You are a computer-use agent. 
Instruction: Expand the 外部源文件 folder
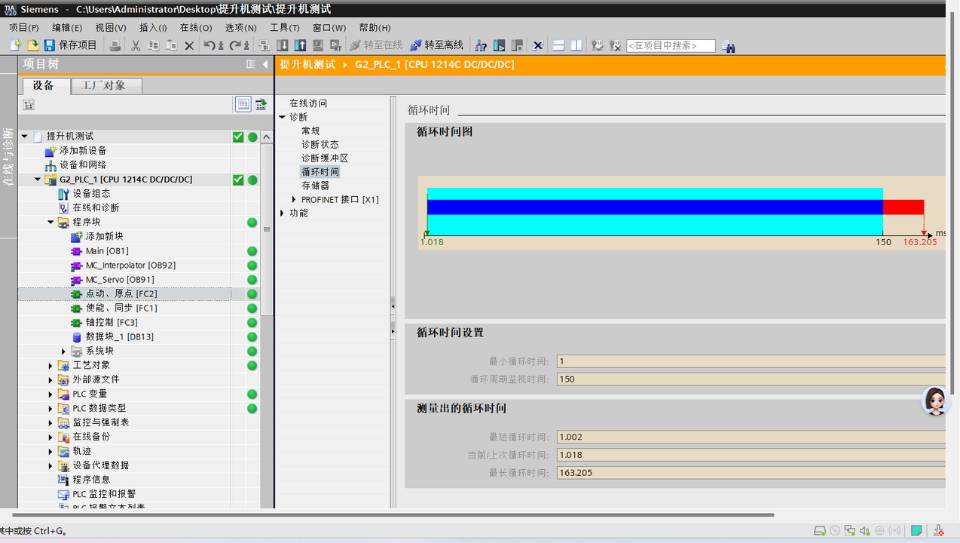[50, 380]
